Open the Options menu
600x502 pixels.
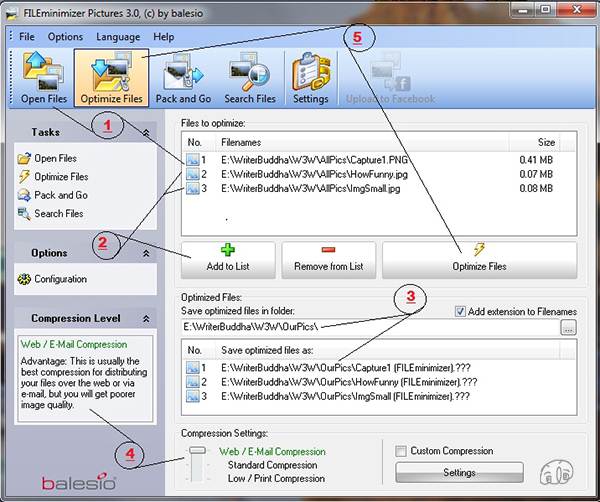(x=65, y=37)
